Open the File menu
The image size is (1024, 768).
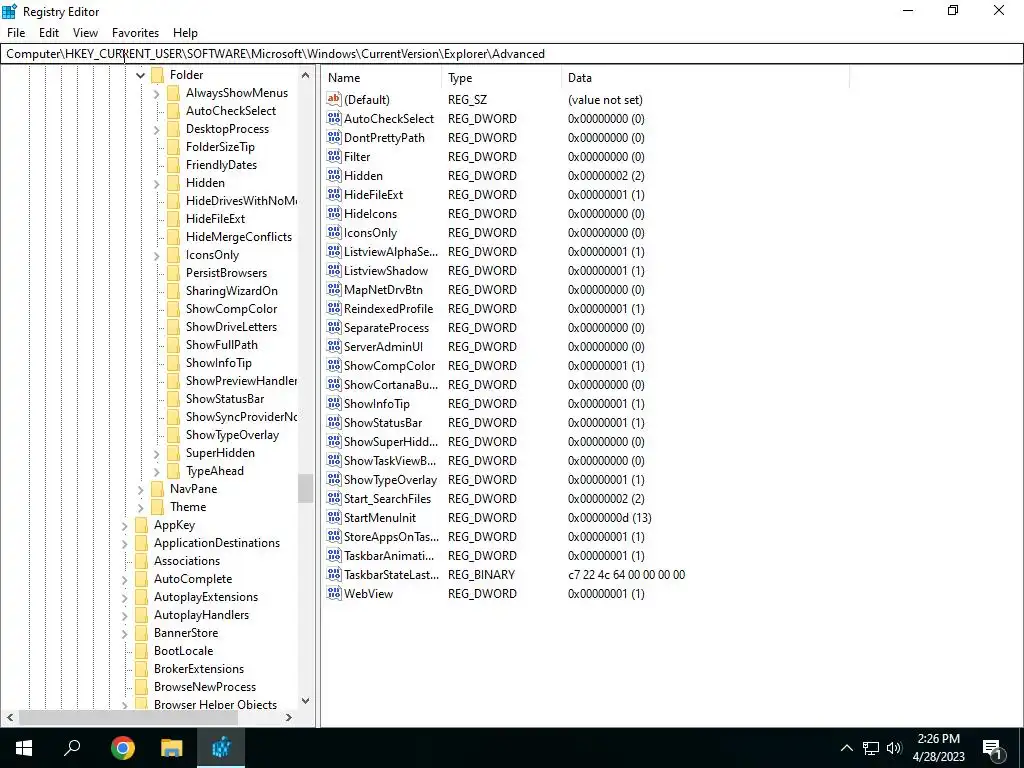coord(16,33)
